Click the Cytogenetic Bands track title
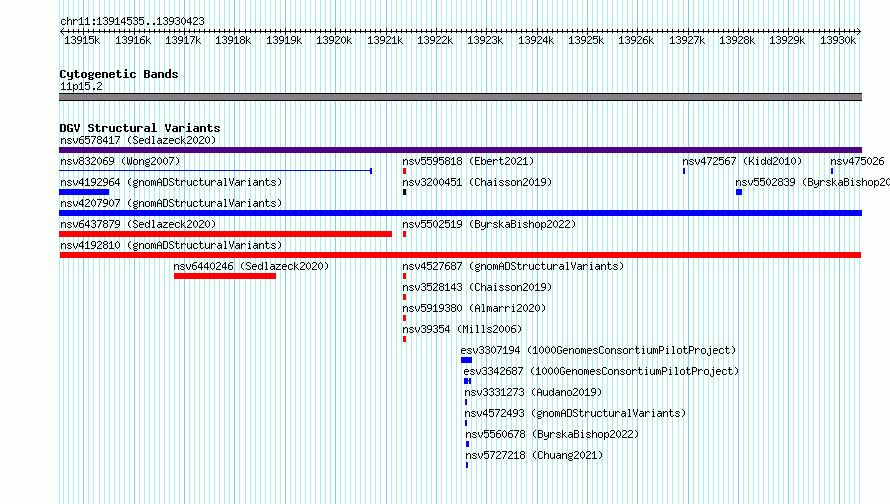 click(119, 74)
